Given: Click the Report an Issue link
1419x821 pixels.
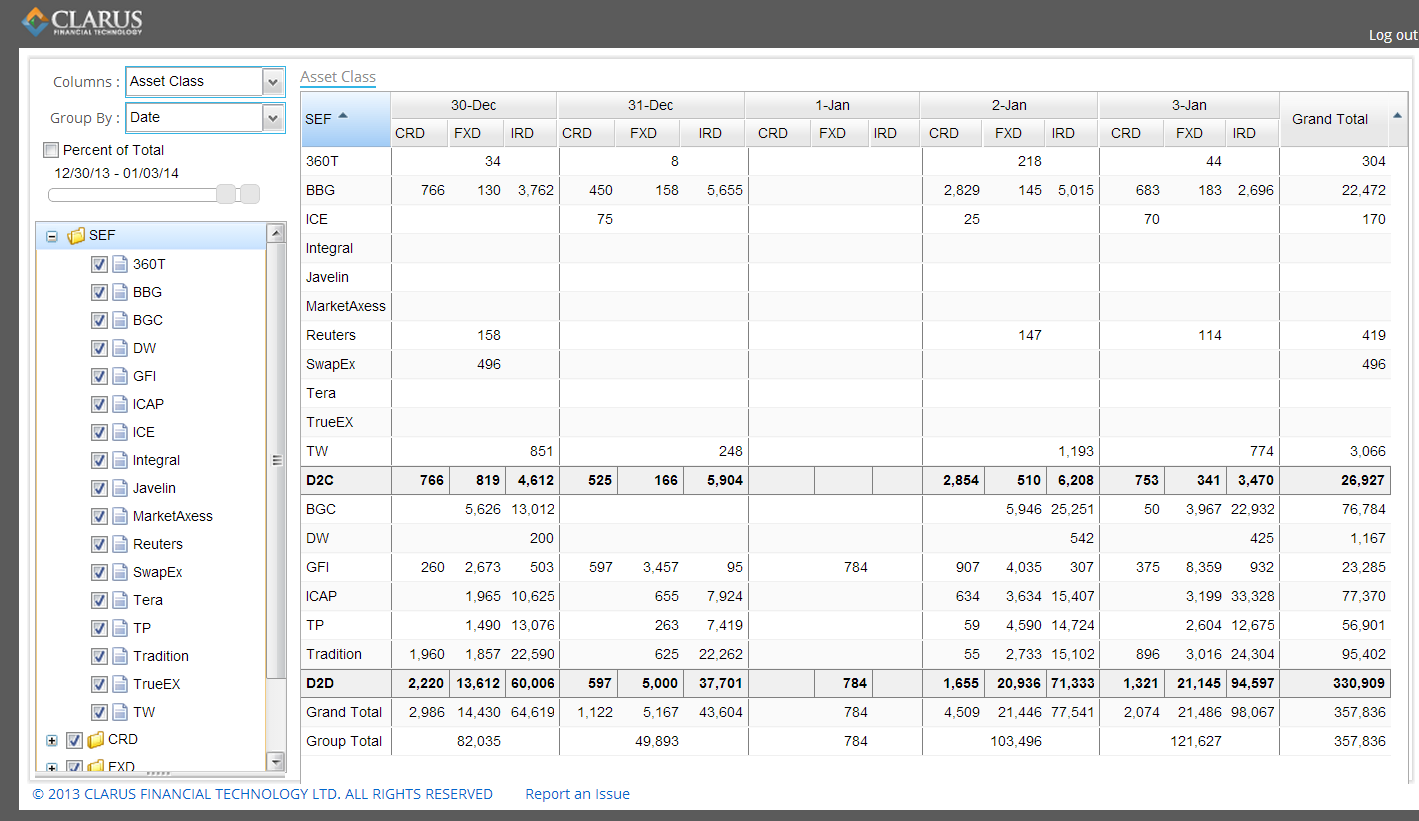Looking at the screenshot, I should coord(578,794).
